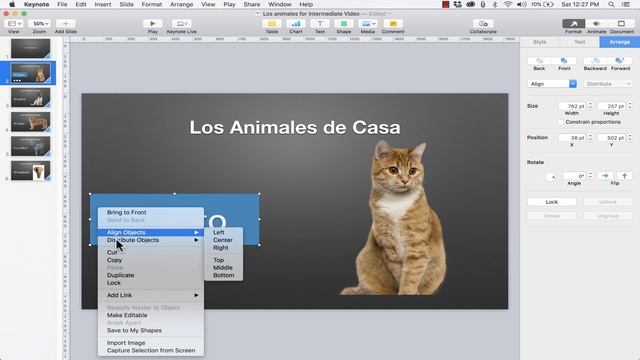Click the Lock button in inspector
Screen dimensions: 640x360
click(552, 202)
